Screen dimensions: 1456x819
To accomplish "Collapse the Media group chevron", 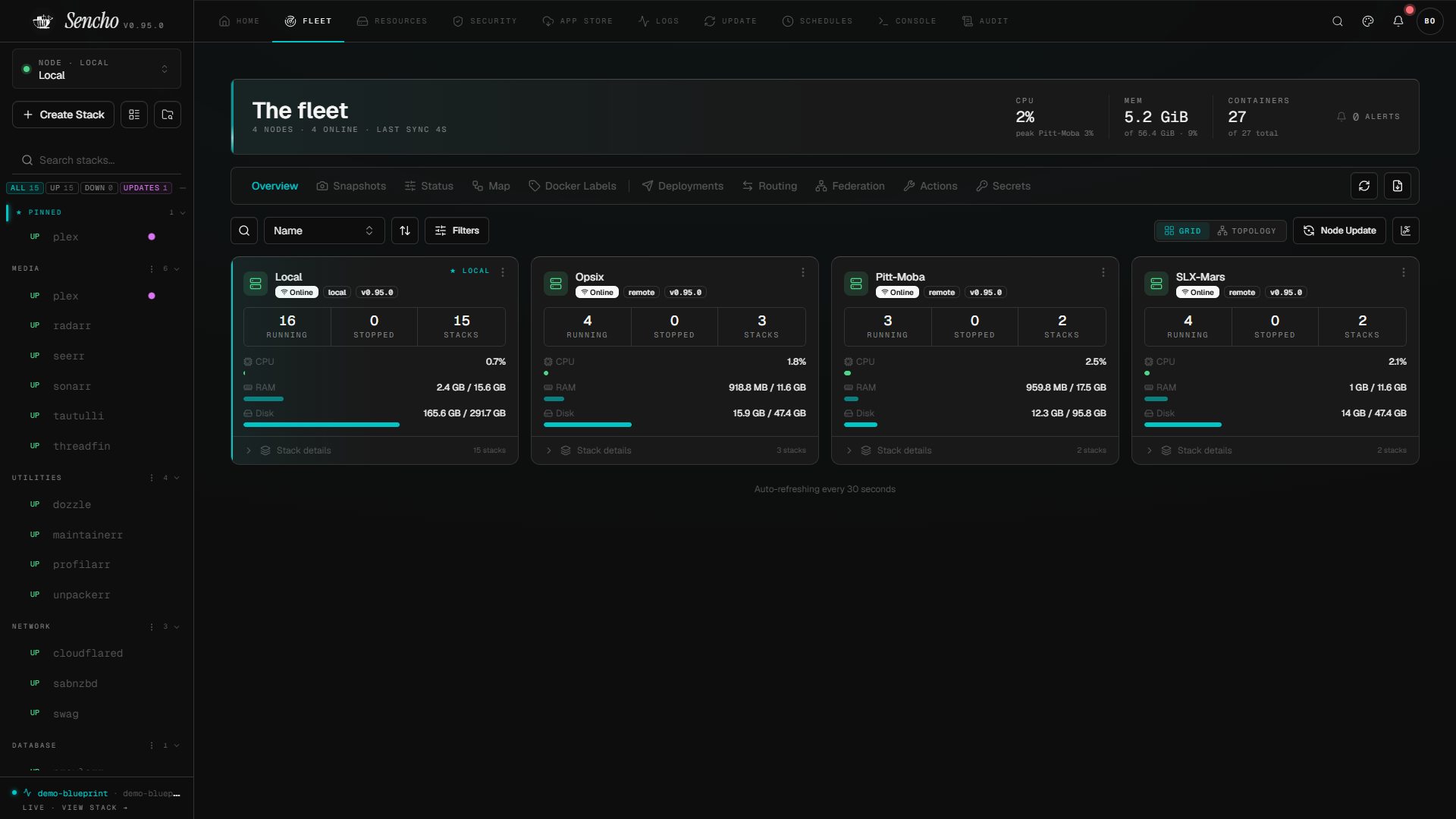I will point(177,268).
